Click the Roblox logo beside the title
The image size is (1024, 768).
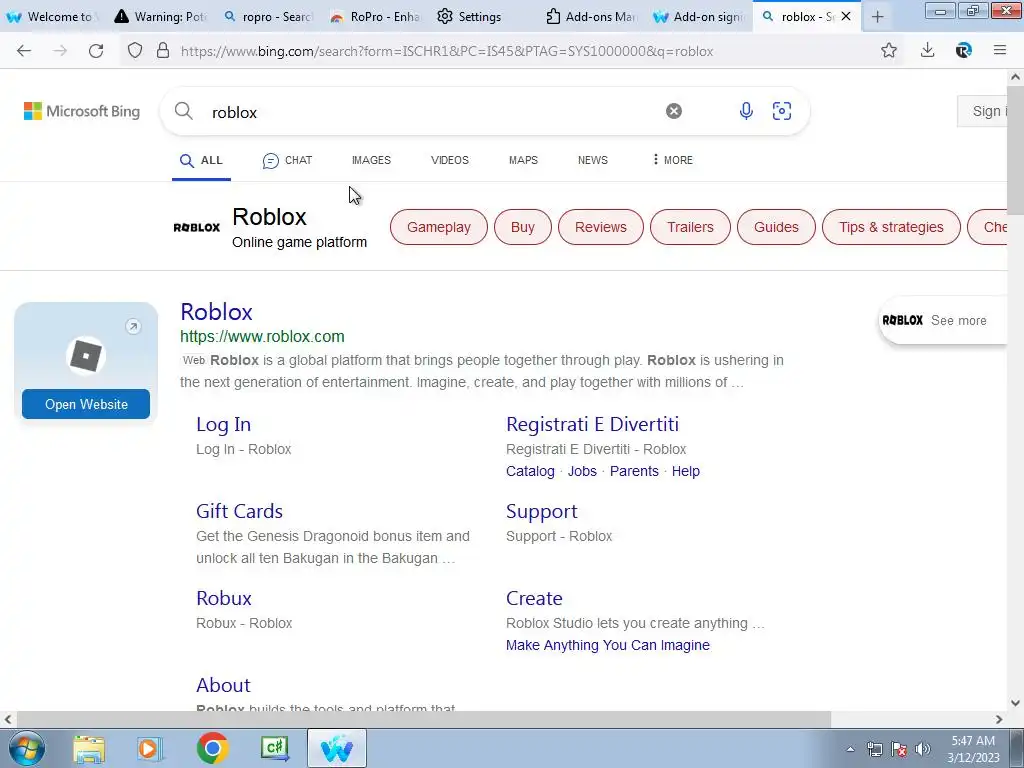tap(197, 227)
